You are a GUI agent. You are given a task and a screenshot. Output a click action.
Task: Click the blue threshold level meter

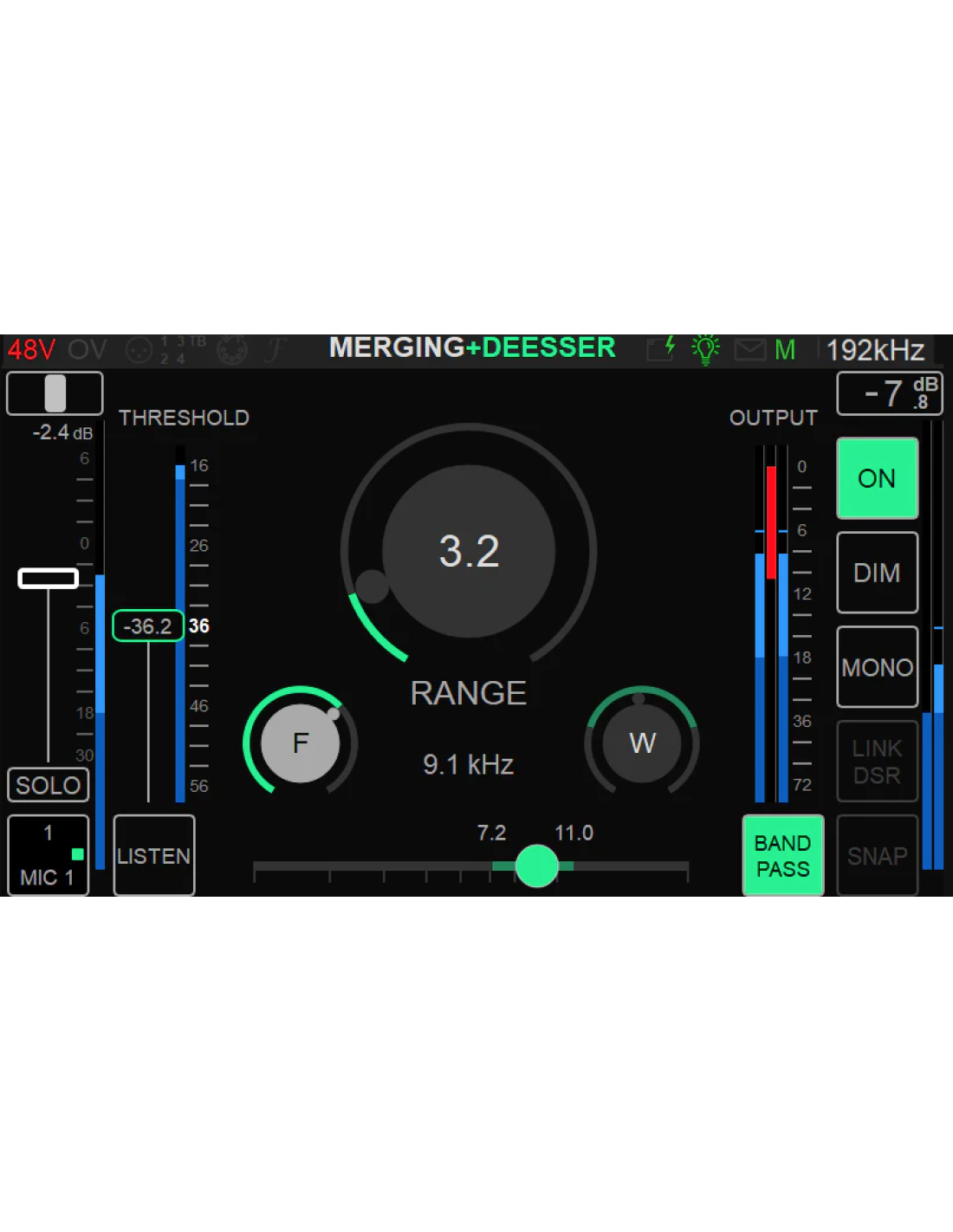pos(180,632)
